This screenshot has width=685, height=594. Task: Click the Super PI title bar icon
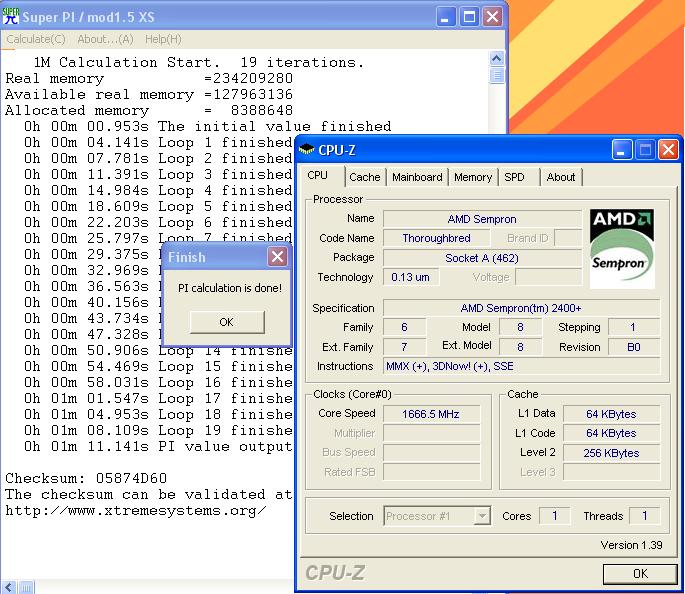pos(10,16)
